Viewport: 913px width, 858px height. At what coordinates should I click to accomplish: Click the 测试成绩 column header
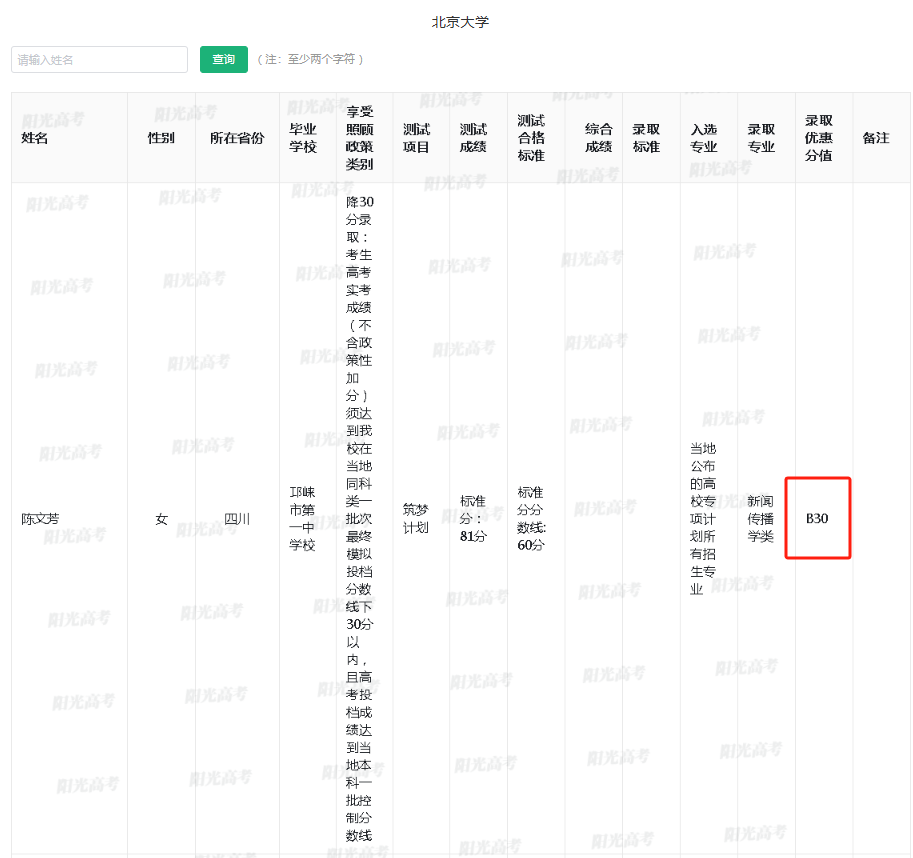click(x=473, y=138)
